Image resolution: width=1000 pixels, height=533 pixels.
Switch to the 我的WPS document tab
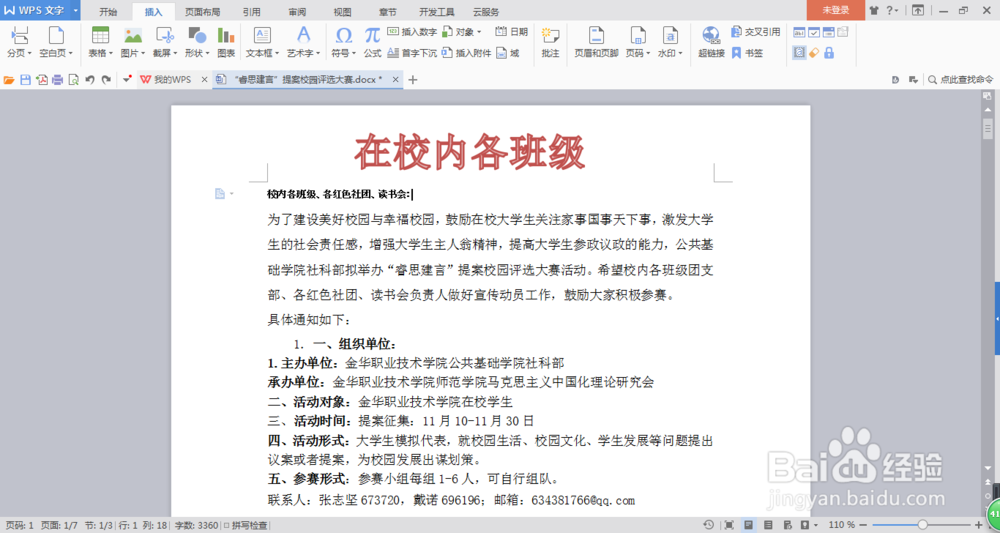click(172, 80)
